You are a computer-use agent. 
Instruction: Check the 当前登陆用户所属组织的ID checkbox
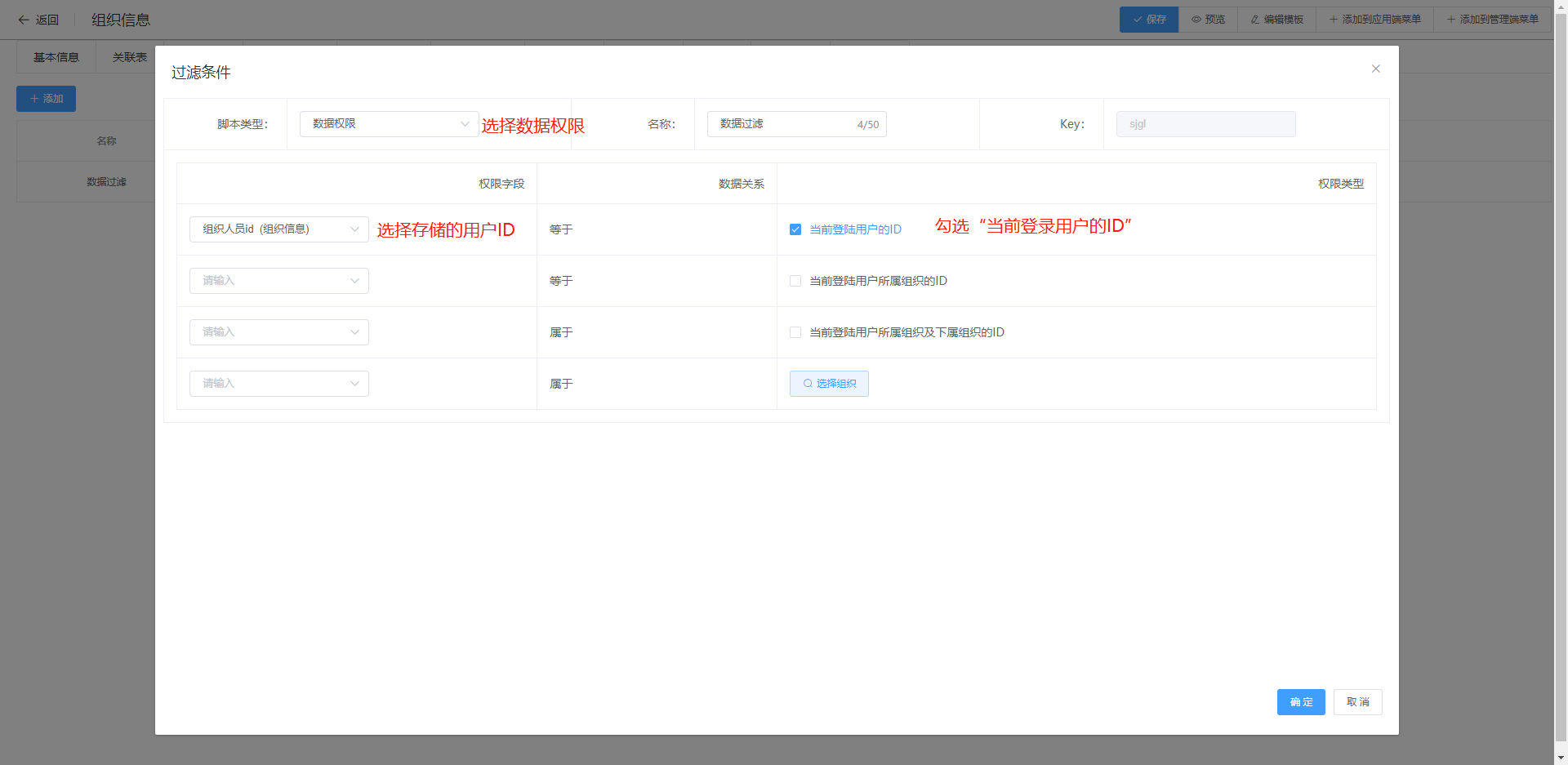pos(795,281)
